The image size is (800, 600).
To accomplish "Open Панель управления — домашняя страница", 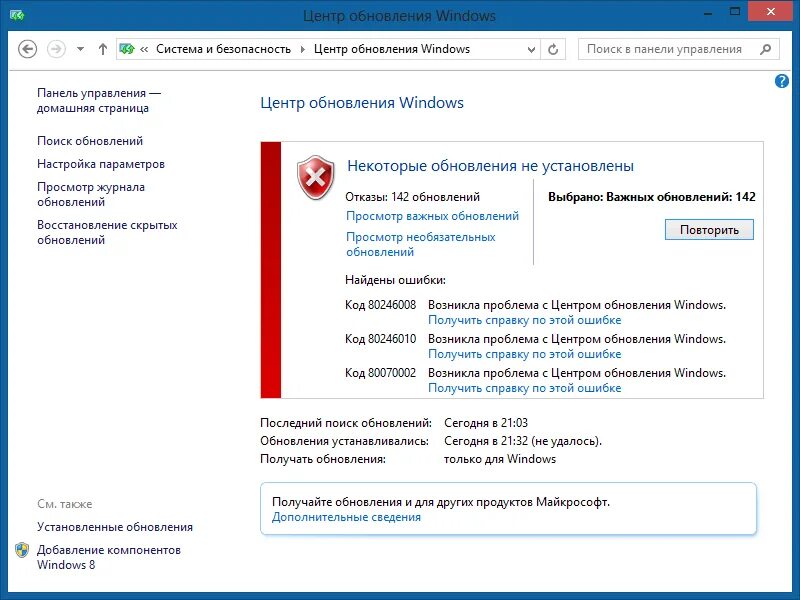I will tap(99, 101).
